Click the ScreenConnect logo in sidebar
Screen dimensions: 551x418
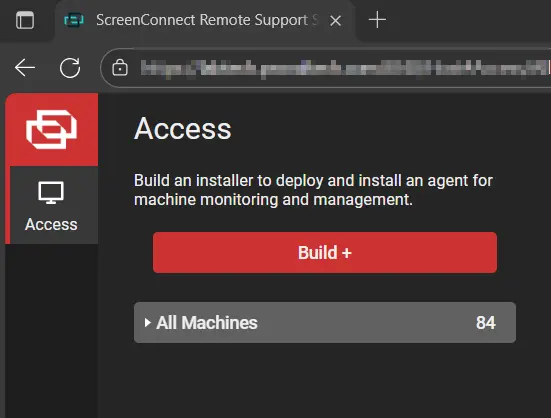[x=52, y=130]
